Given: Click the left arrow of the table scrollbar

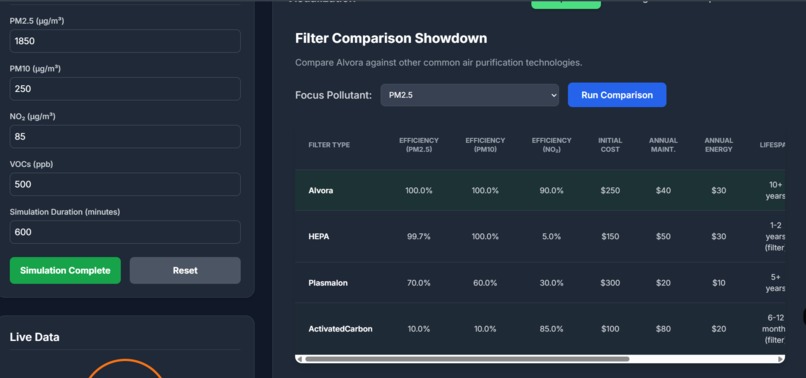Looking at the screenshot, I should 300,359.
